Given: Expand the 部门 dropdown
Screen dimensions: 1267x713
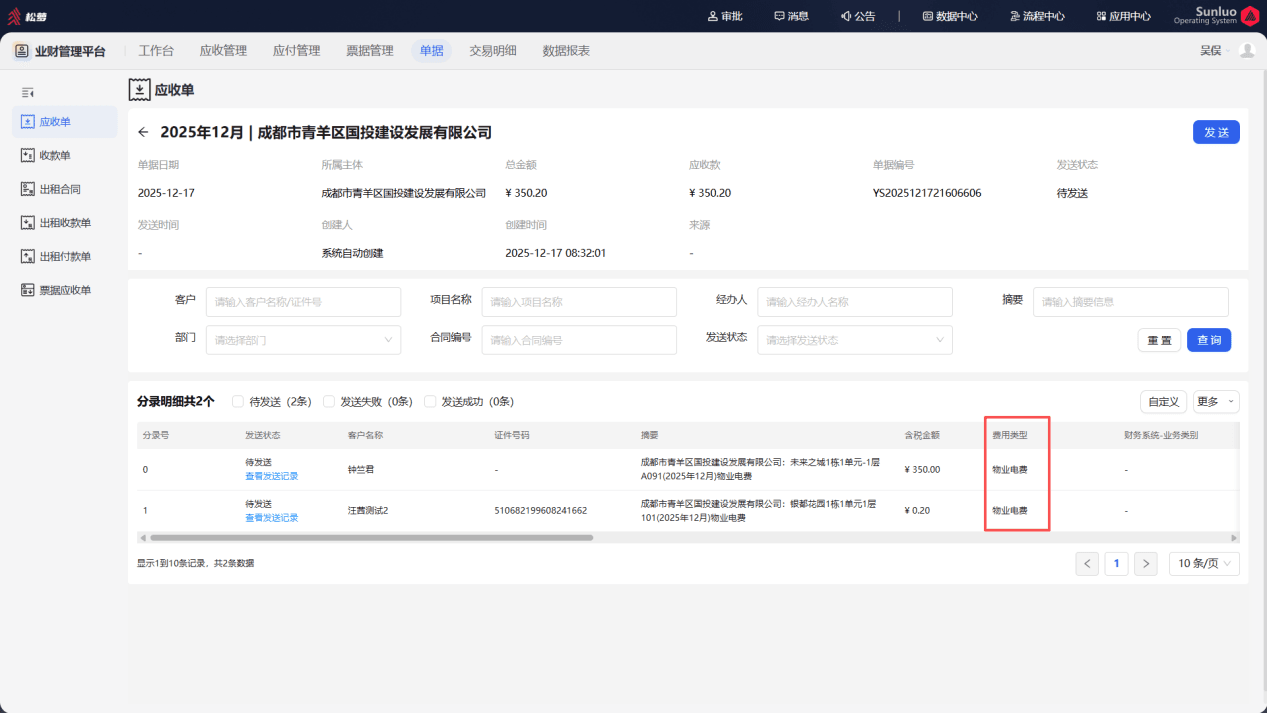Looking at the screenshot, I should click(303, 340).
